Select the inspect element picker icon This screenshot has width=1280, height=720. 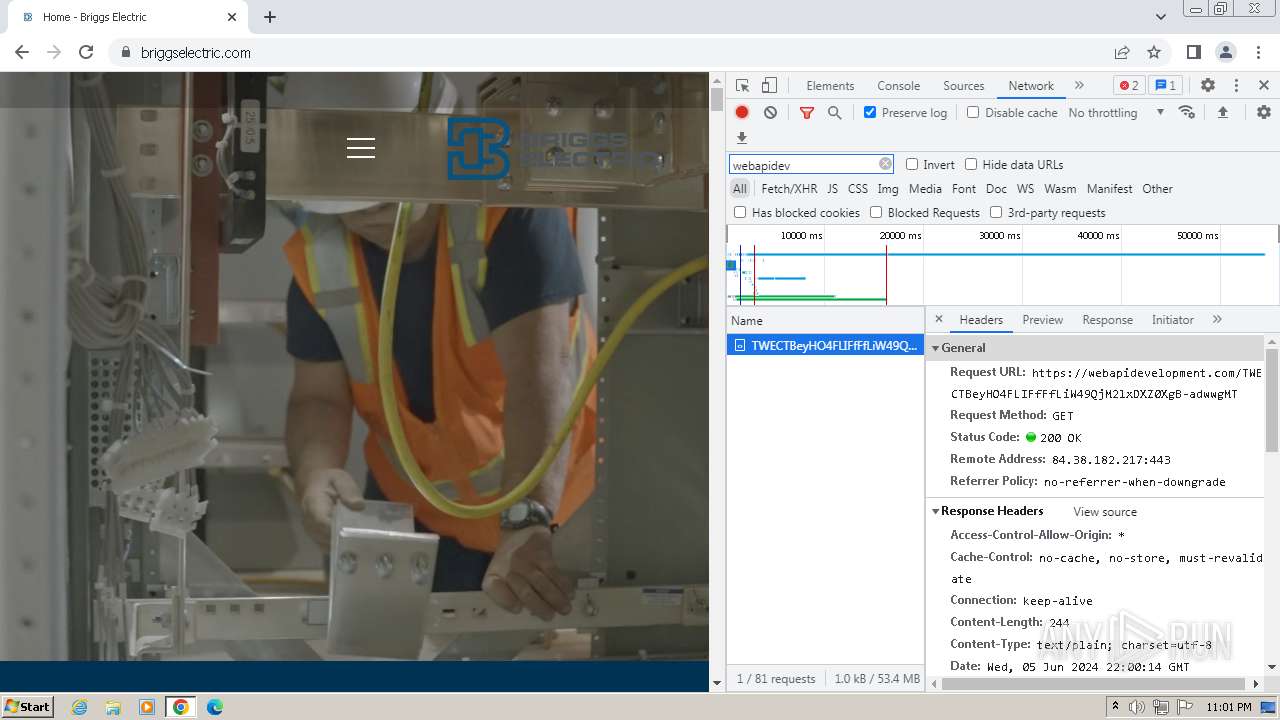coord(742,85)
